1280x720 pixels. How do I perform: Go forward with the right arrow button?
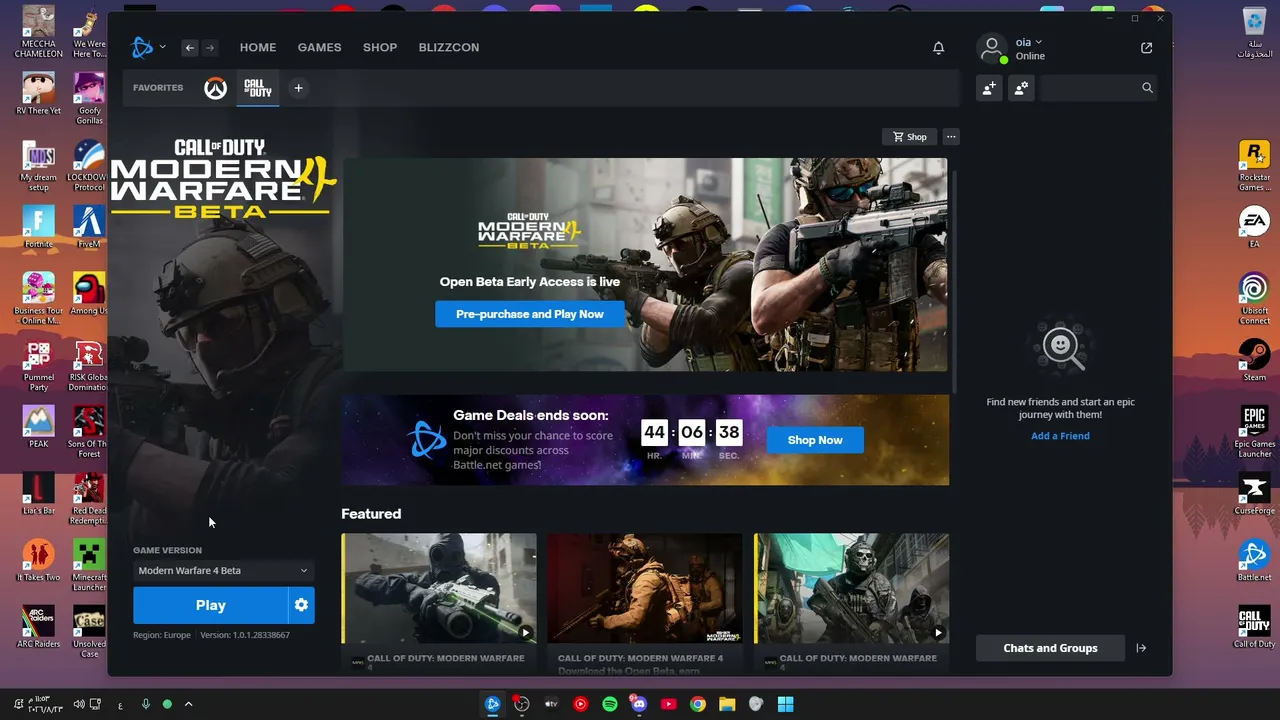tap(209, 47)
